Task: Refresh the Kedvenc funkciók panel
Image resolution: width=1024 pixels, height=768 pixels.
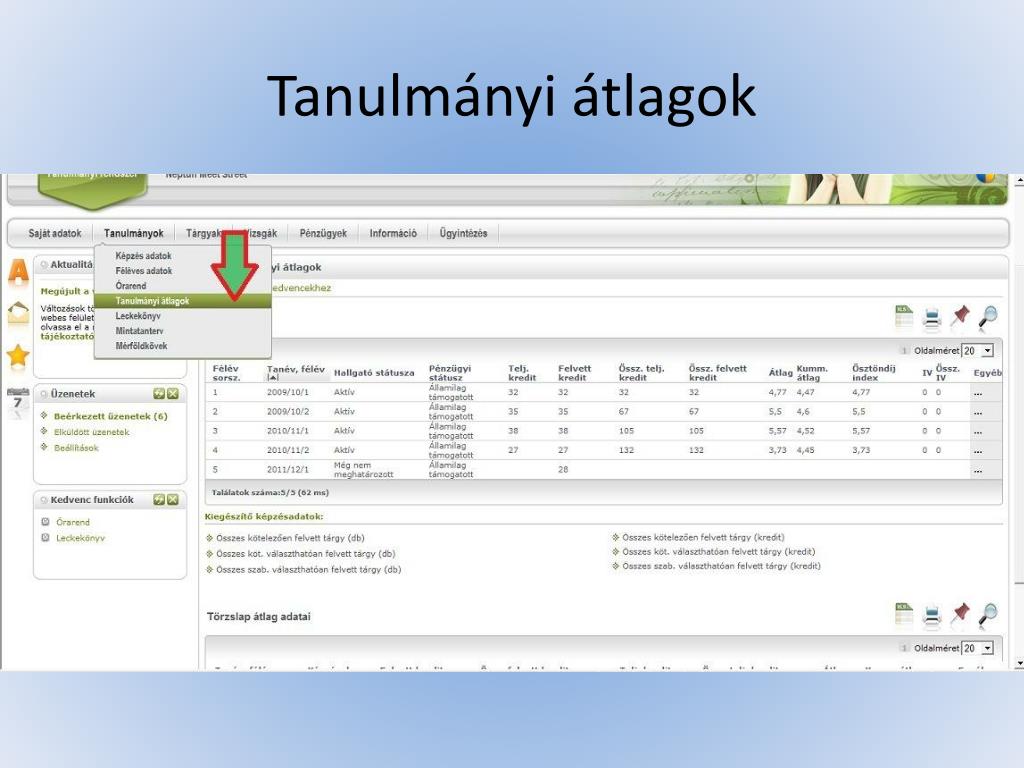Action: pyautogui.click(x=159, y=499)
